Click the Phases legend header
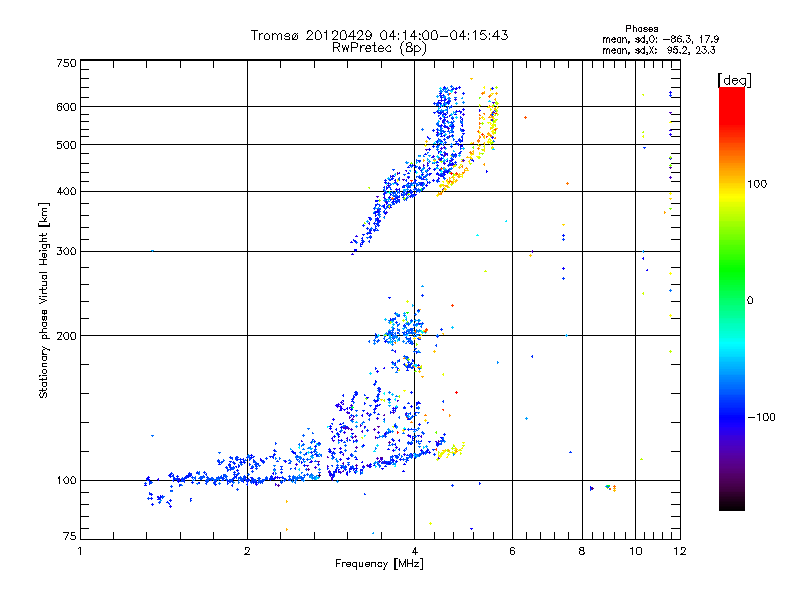Screen dimensions: 800x600 click(x=641, y=28)
